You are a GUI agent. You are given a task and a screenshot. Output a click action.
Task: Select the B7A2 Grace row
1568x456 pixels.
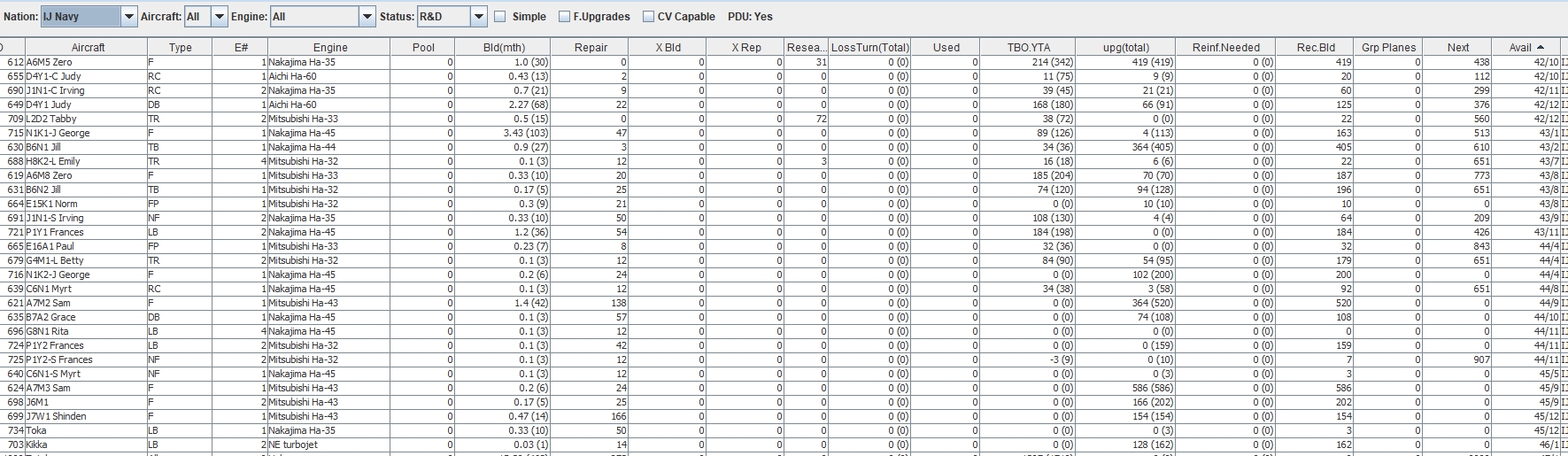[784, 317]
